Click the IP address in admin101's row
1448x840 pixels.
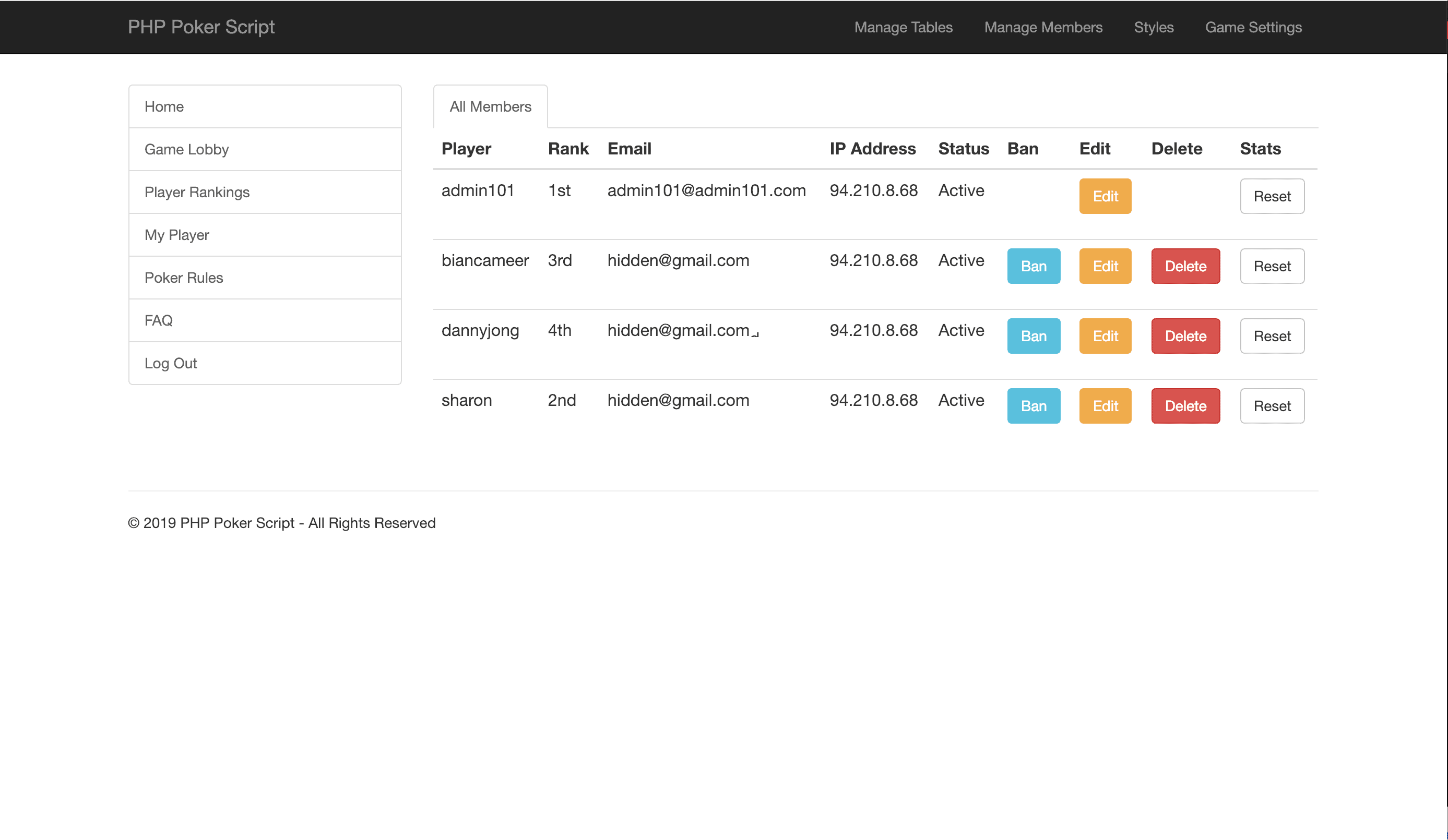873,190
